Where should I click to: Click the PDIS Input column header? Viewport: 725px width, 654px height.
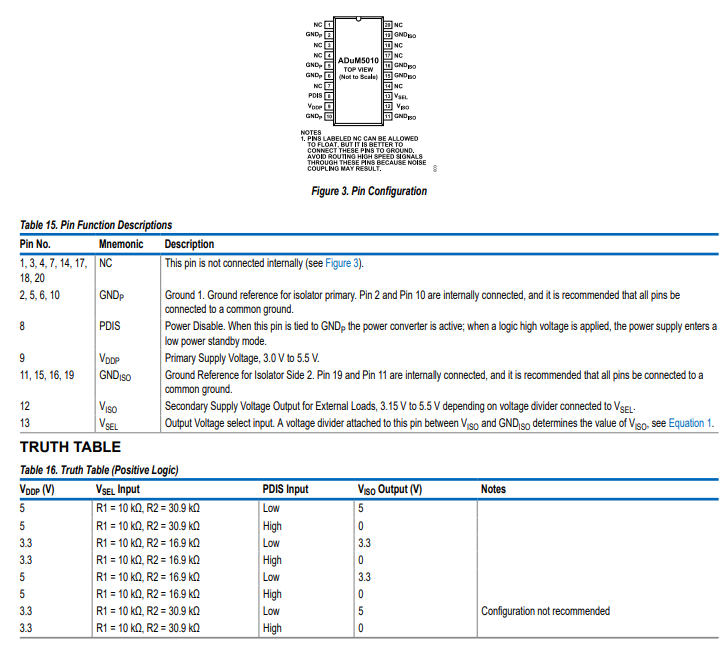coord(285,489)
